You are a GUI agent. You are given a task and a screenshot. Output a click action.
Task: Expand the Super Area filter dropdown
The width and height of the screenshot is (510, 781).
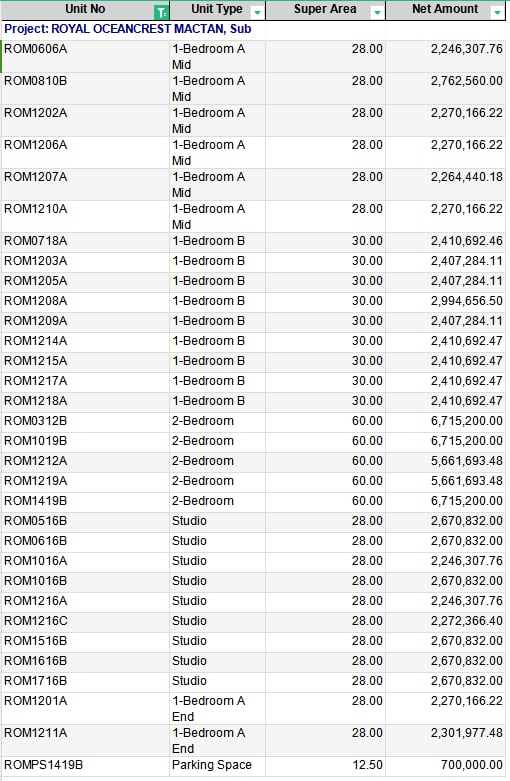[377, 12]
